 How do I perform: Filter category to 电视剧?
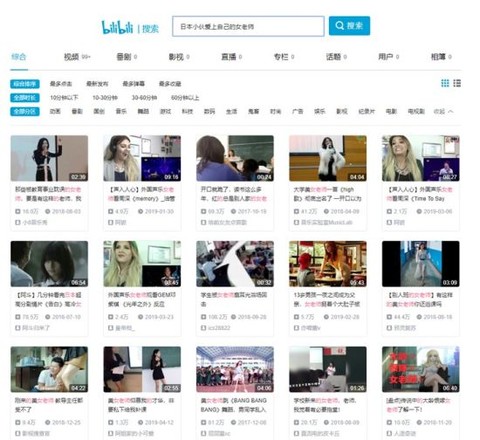pos(416,111)
